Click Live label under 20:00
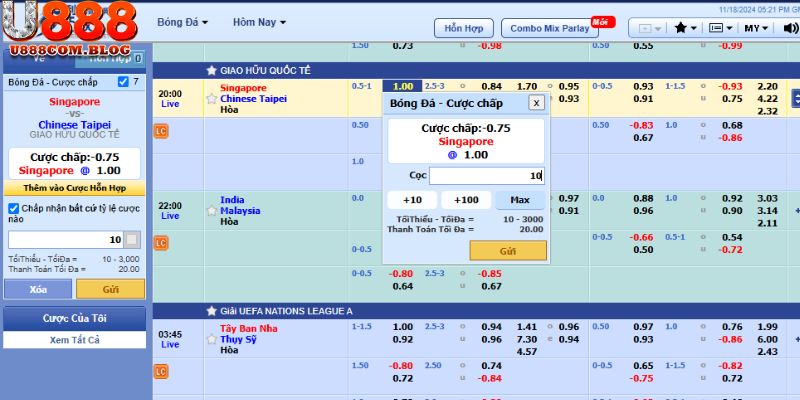800x400 pixels. [170, 104]
